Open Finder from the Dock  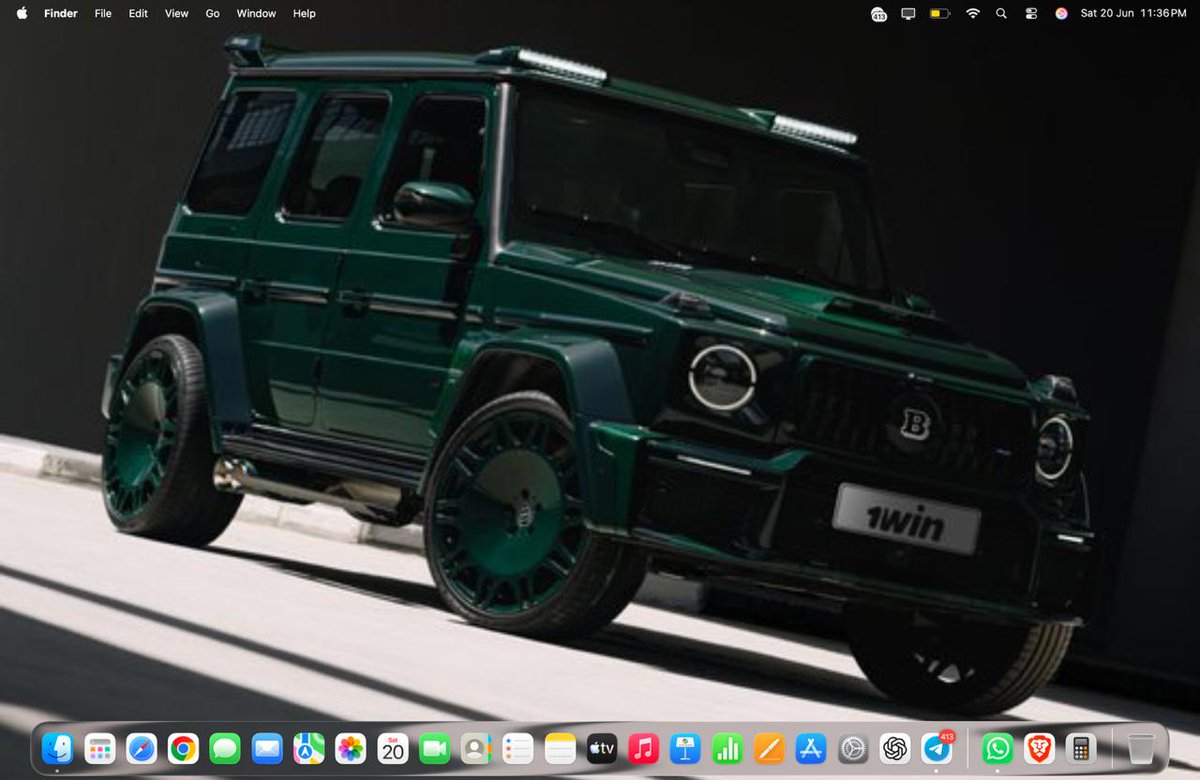tap(57, 748)
